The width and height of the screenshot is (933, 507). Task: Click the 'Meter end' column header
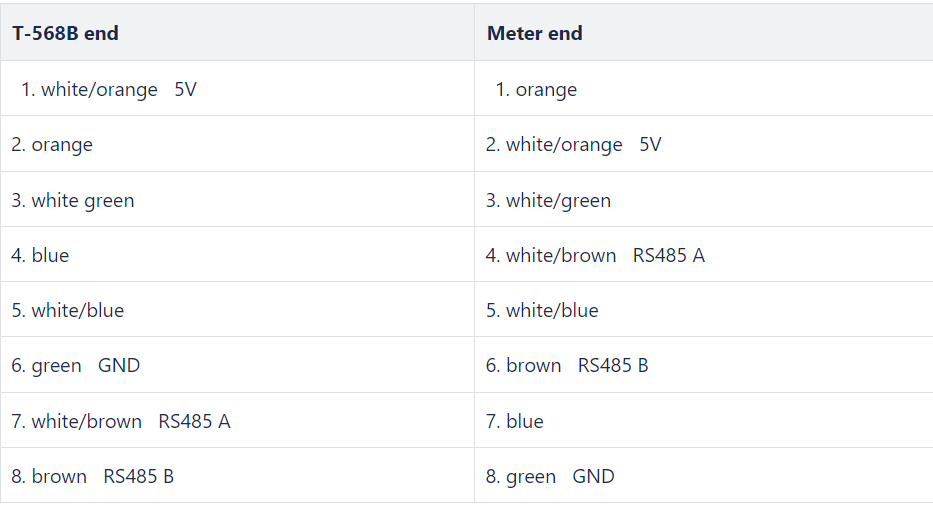coord(534,33)
